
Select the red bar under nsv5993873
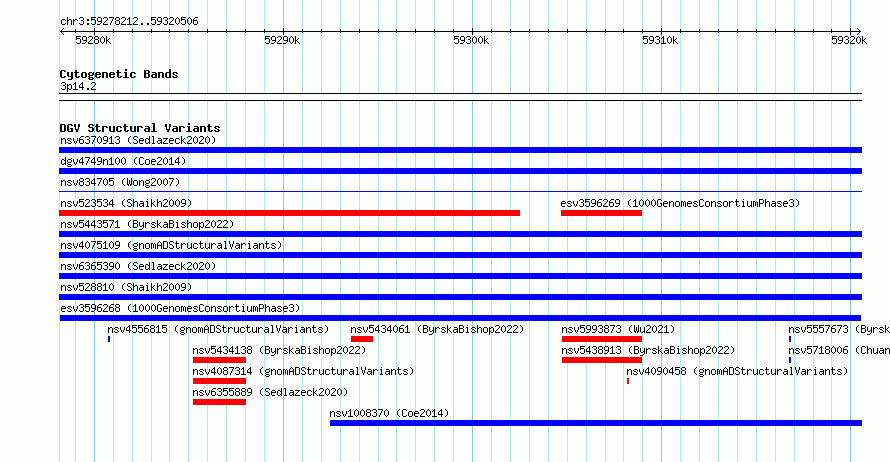602,339
